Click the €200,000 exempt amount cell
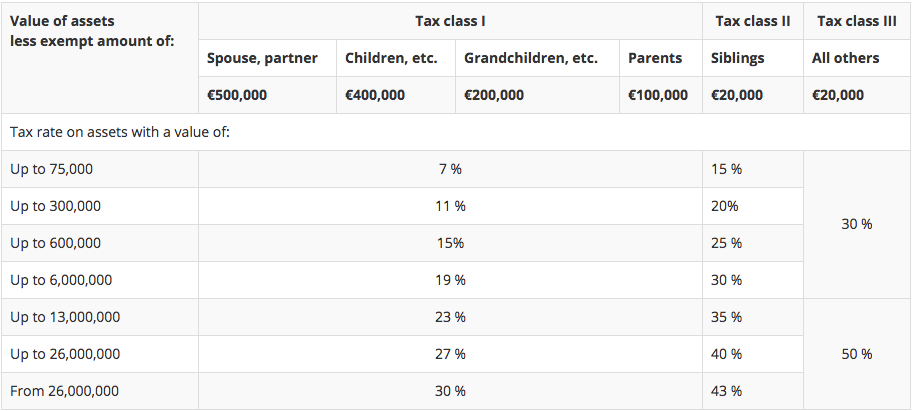 pos(494,95)
